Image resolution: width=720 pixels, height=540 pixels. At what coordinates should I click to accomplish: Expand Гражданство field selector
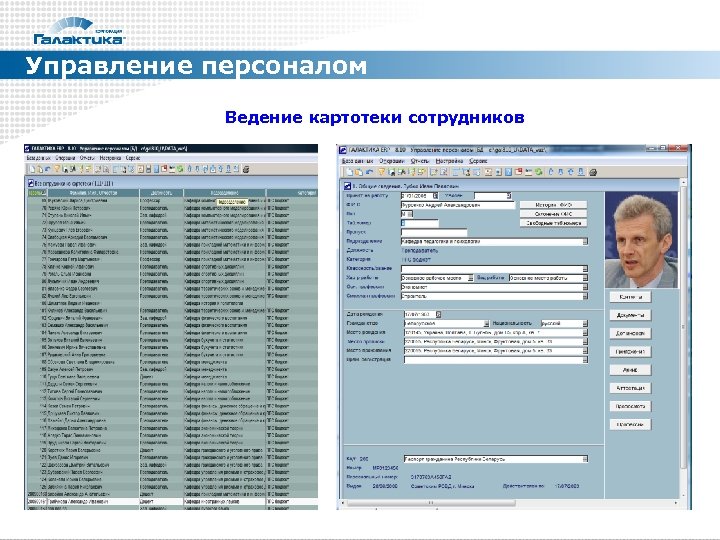(486, 324)
